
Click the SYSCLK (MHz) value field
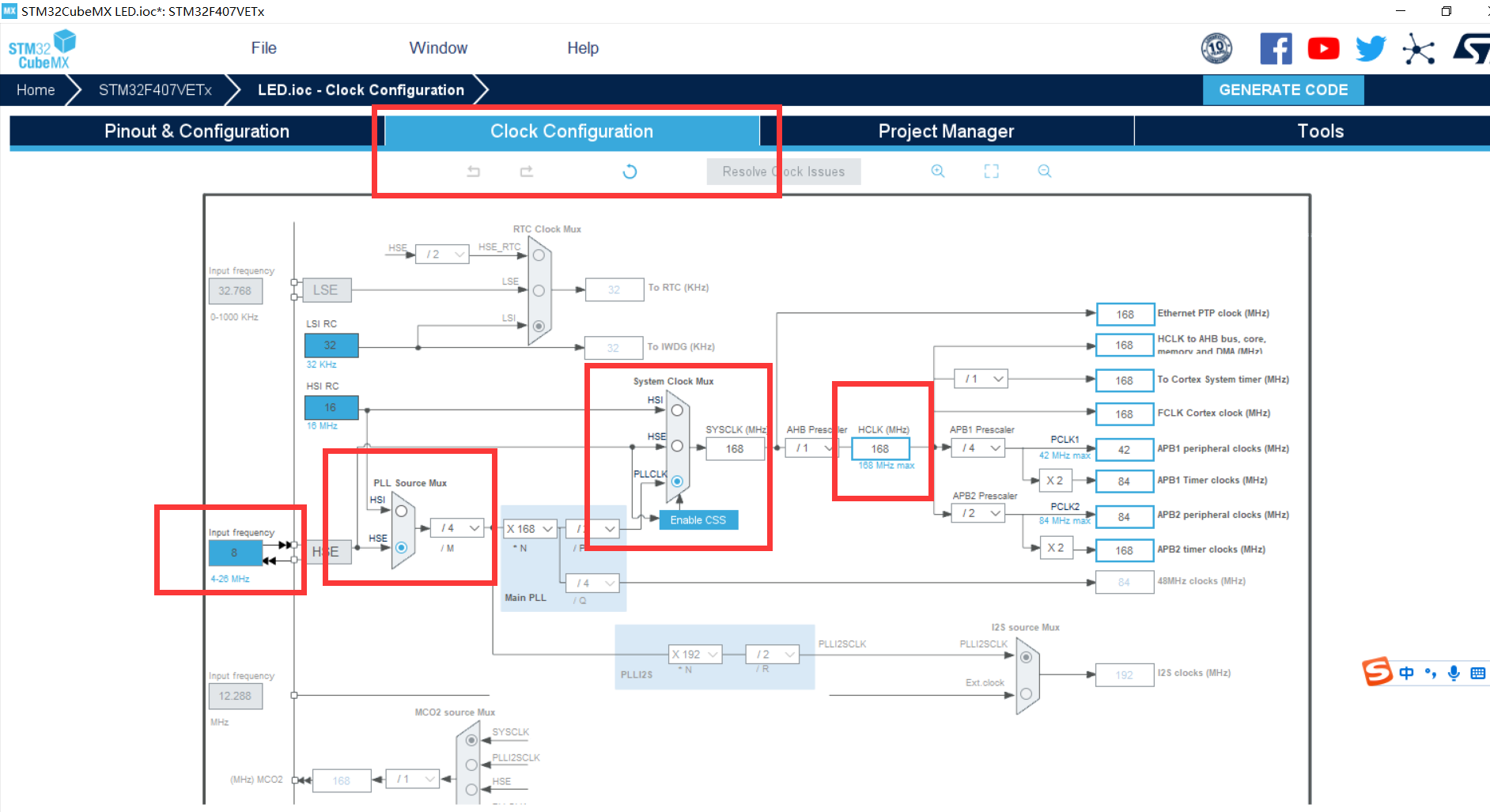pos(735,448)
